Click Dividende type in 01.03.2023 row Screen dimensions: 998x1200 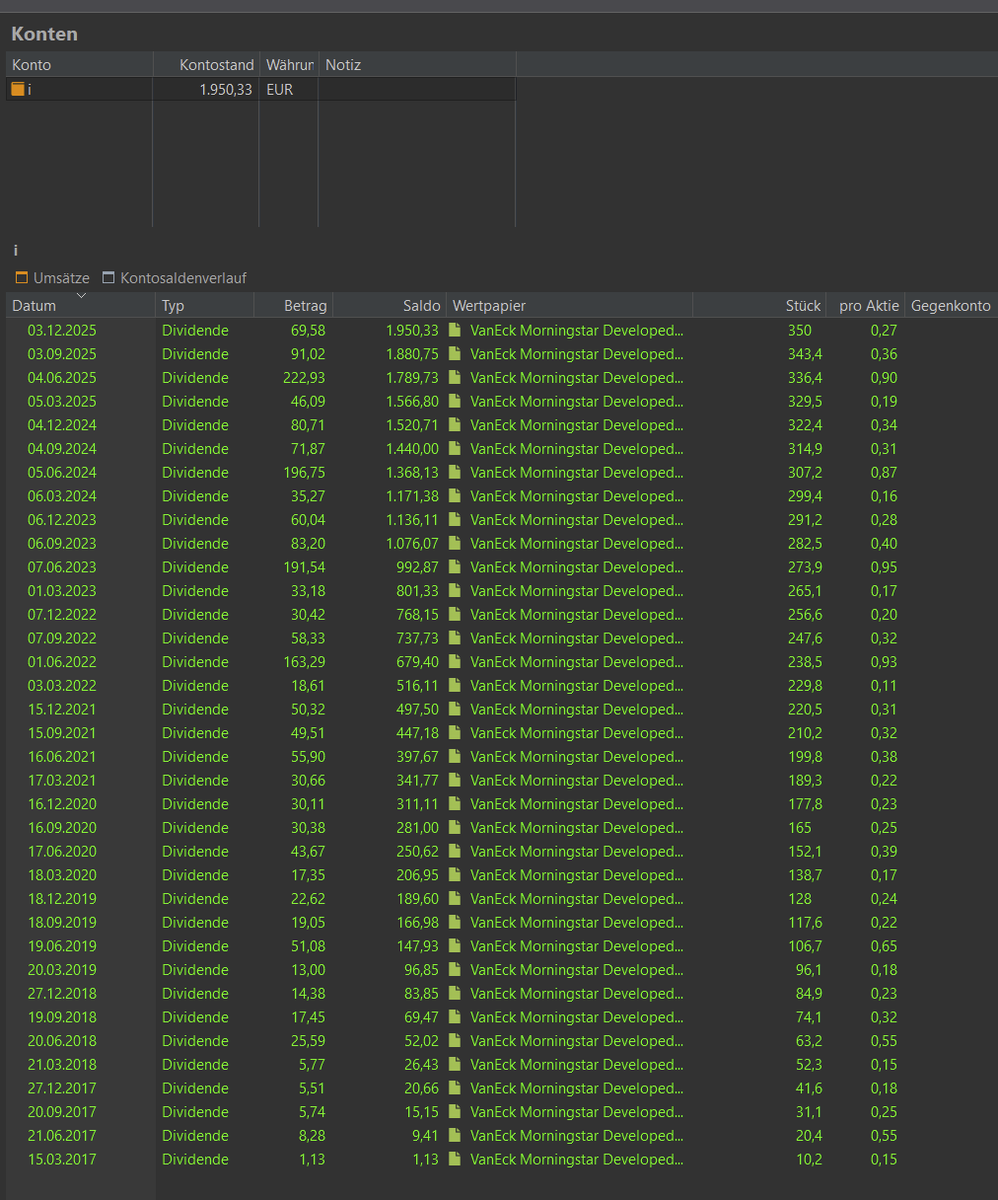pos(195,591)
